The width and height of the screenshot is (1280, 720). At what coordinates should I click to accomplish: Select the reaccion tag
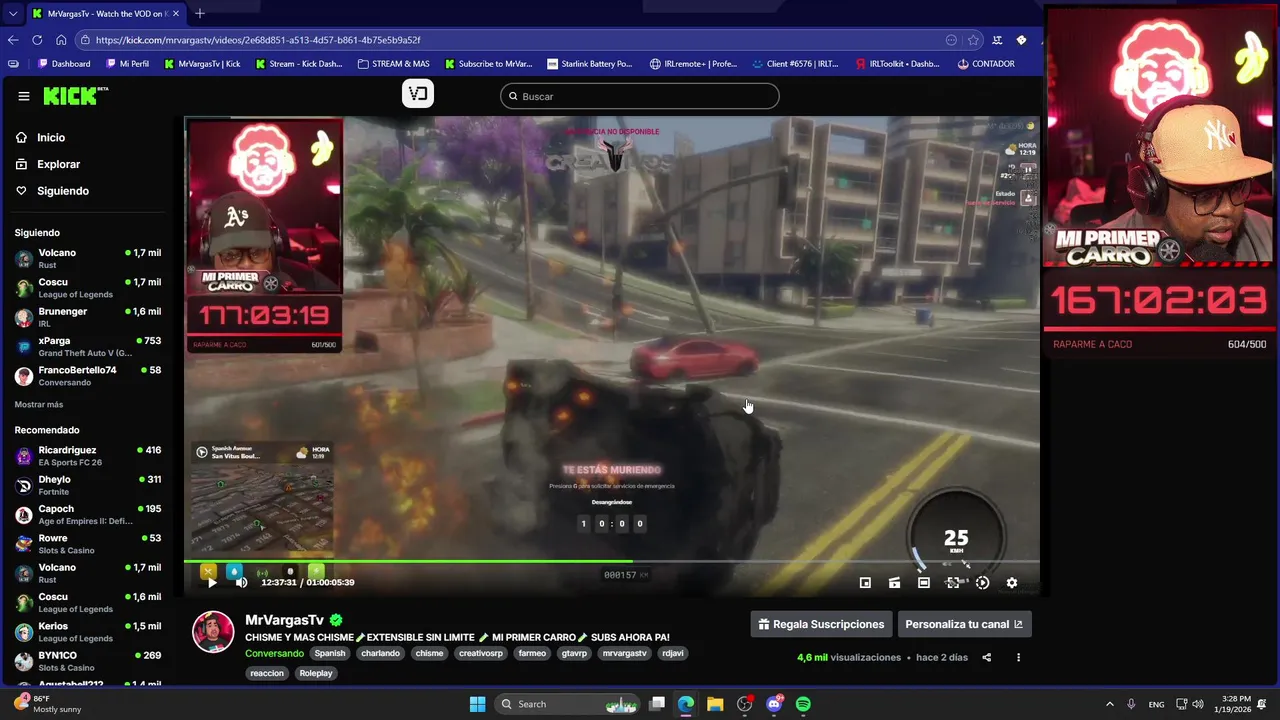[x=267, y=673]
